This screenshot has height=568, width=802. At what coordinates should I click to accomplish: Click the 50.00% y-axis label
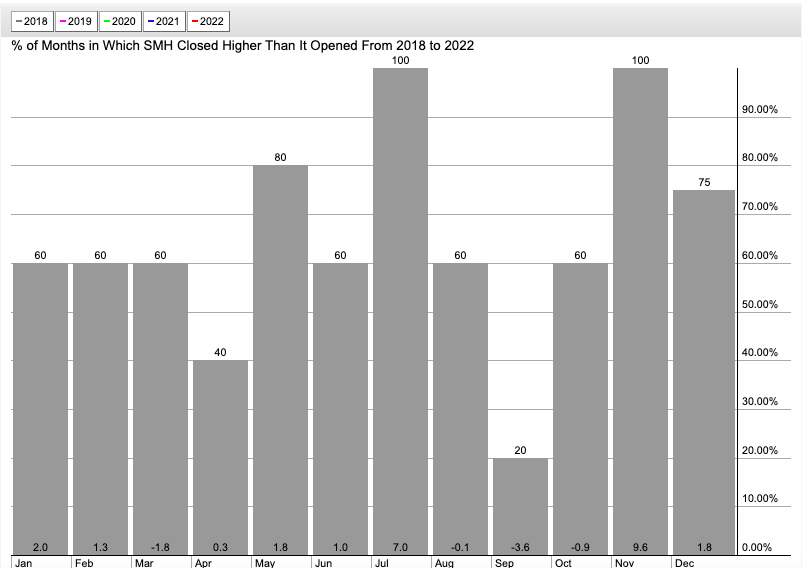[760, 304]
